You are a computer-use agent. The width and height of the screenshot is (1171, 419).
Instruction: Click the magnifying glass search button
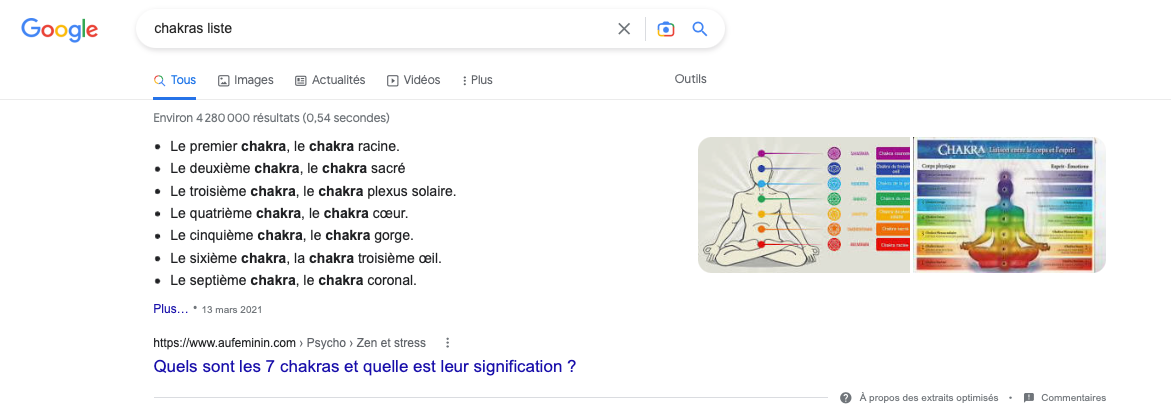pyautogui.click(x=700, y=29)
